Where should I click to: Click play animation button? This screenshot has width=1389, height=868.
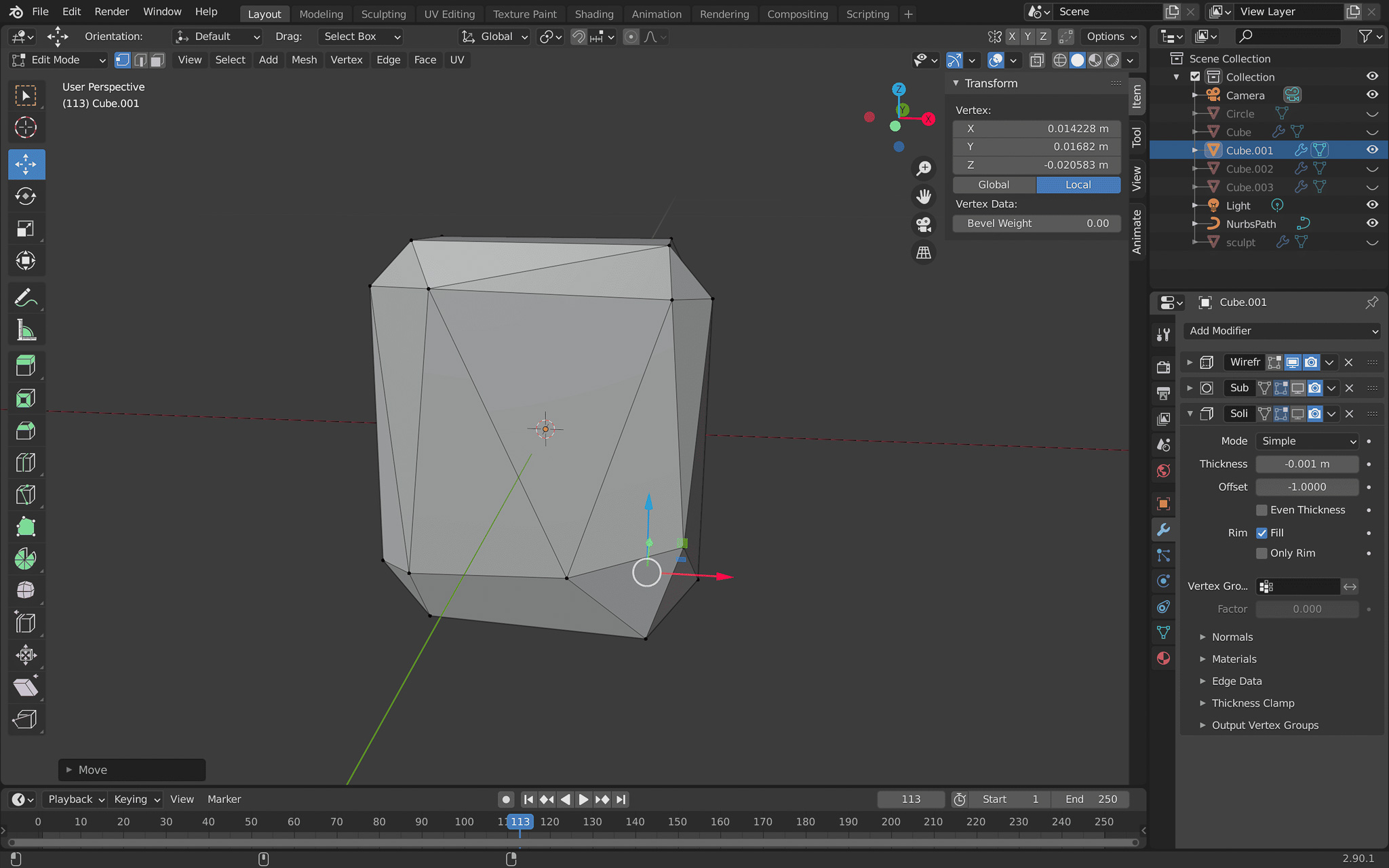tap(583, 800)
